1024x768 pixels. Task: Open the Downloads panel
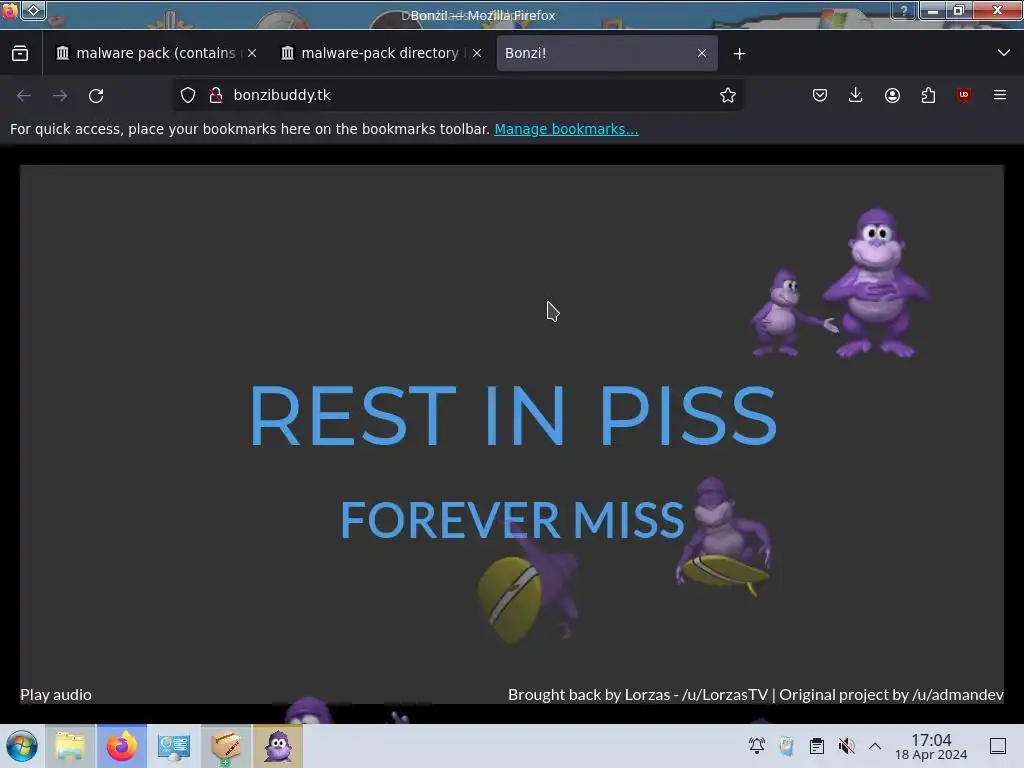(x=856, y=95)
